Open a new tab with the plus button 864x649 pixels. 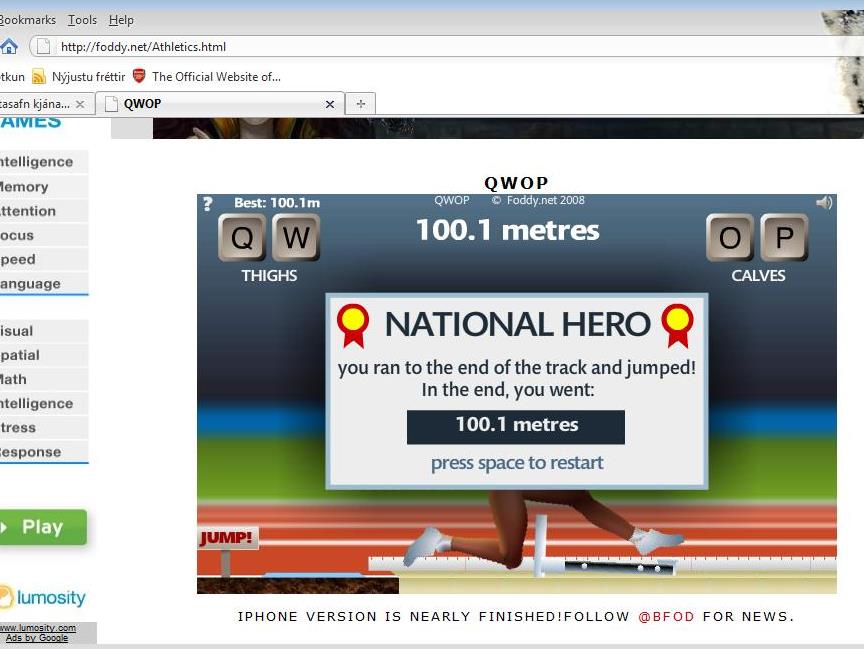[x=361, y=104]
